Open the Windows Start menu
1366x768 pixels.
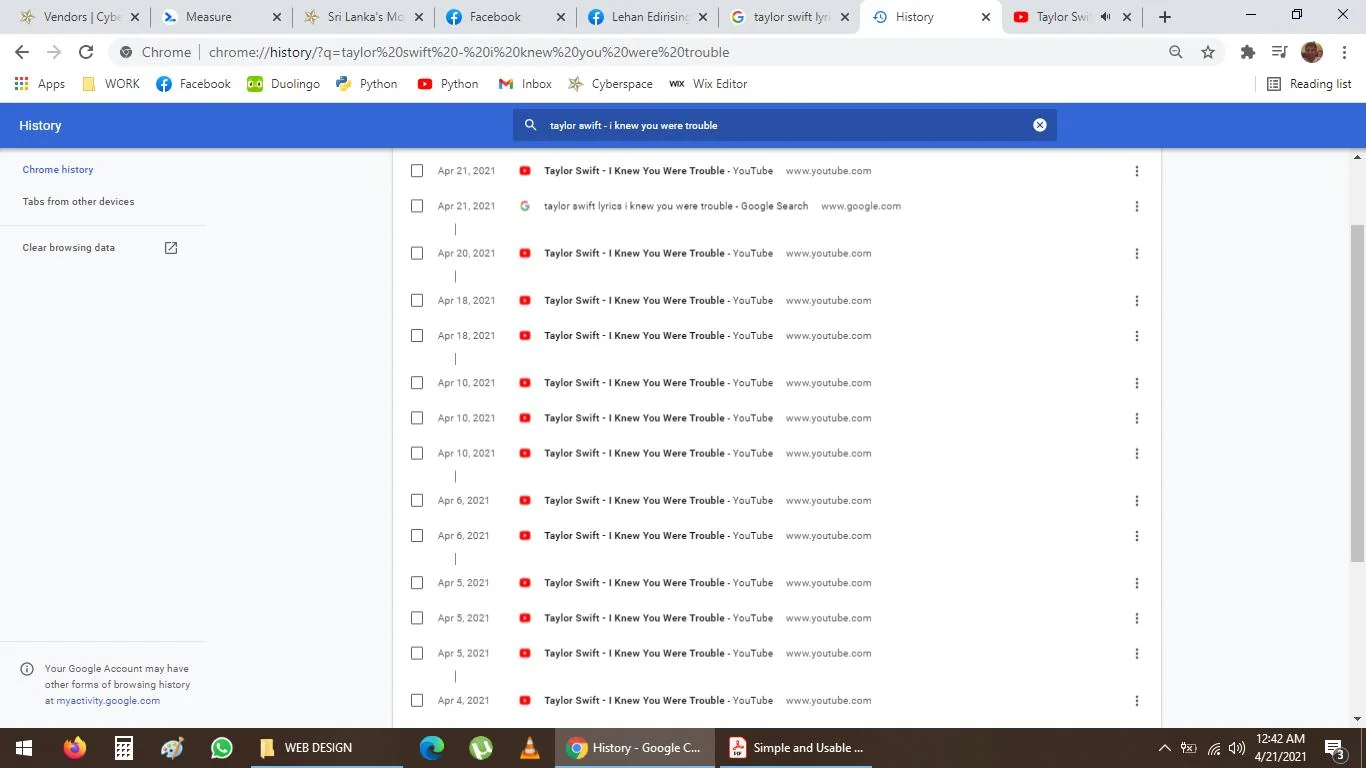click(x=24, y=748)
